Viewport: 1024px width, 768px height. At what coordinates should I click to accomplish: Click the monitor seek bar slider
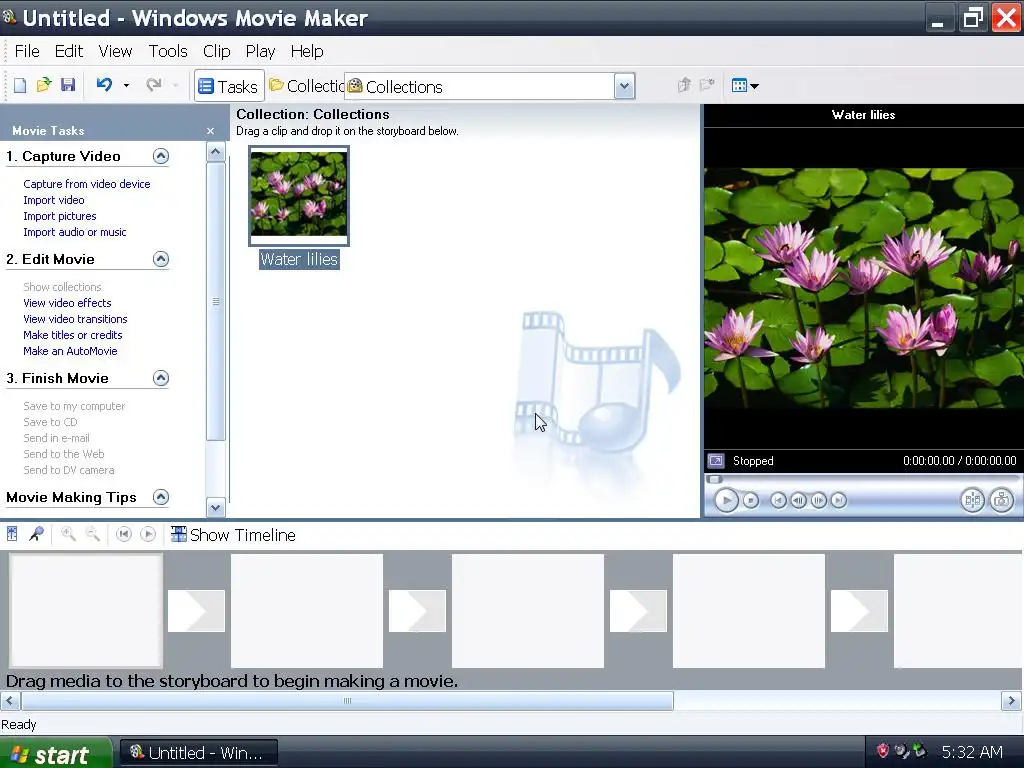point(715,479)
